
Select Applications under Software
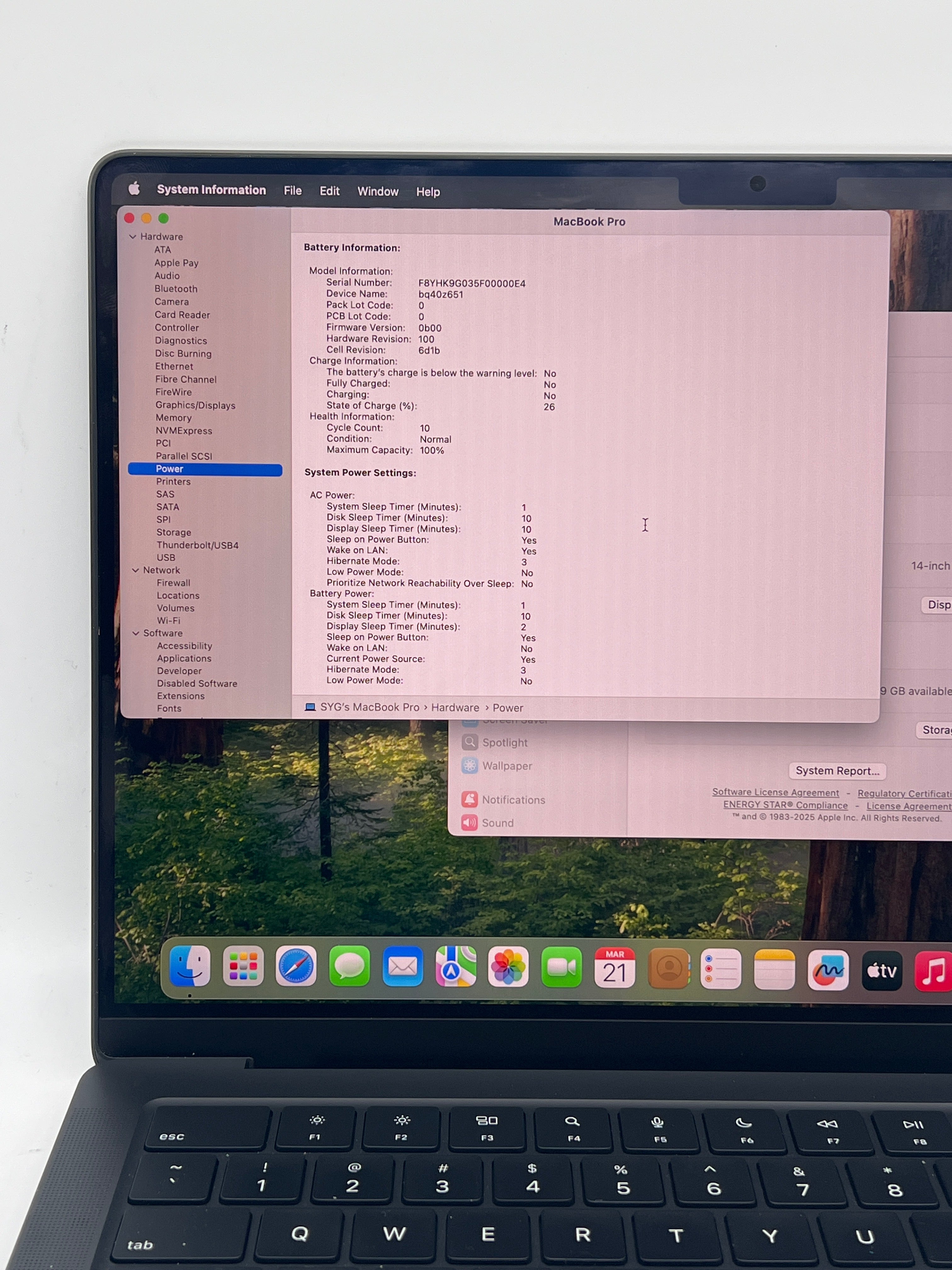184,659
